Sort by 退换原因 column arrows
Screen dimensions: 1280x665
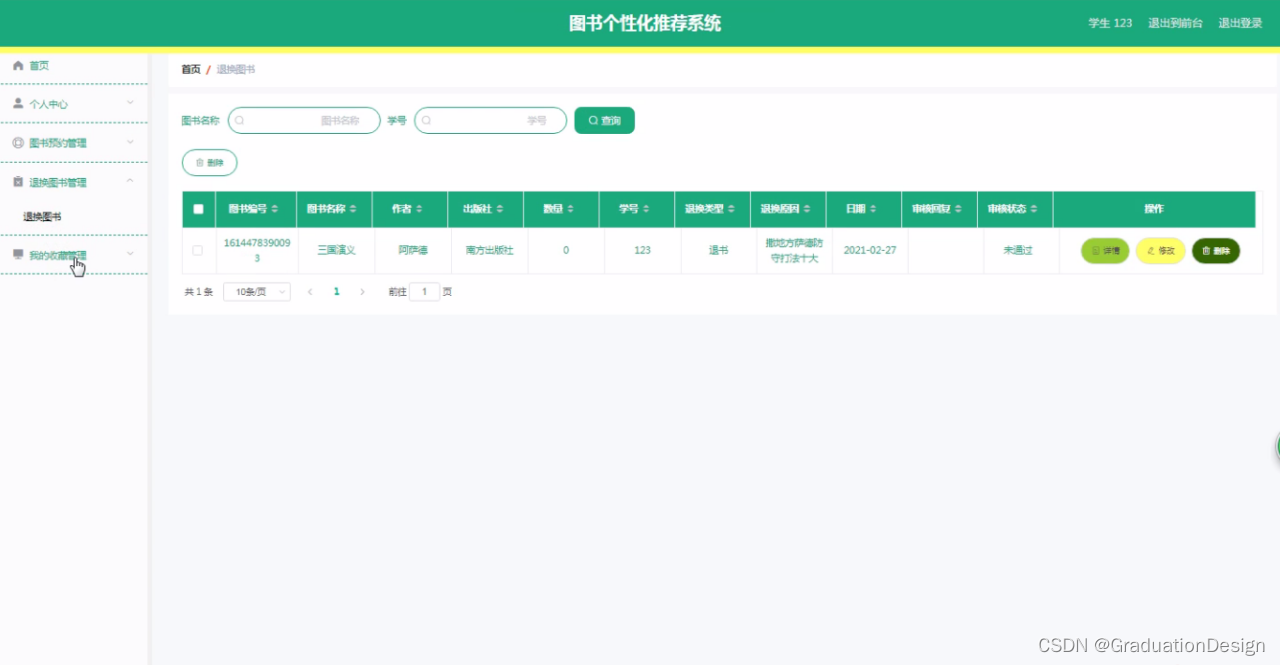[x=808, y=209]
